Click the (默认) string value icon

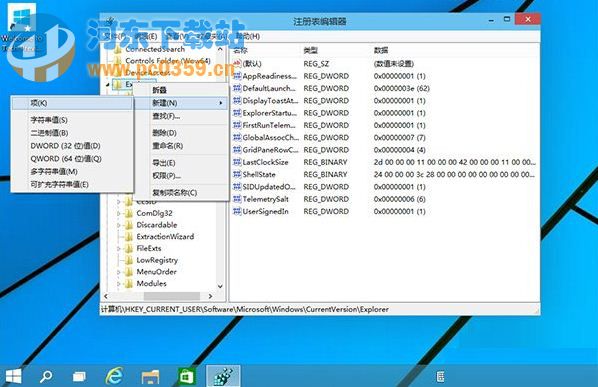pyautogui.click(x=237, y=64)
